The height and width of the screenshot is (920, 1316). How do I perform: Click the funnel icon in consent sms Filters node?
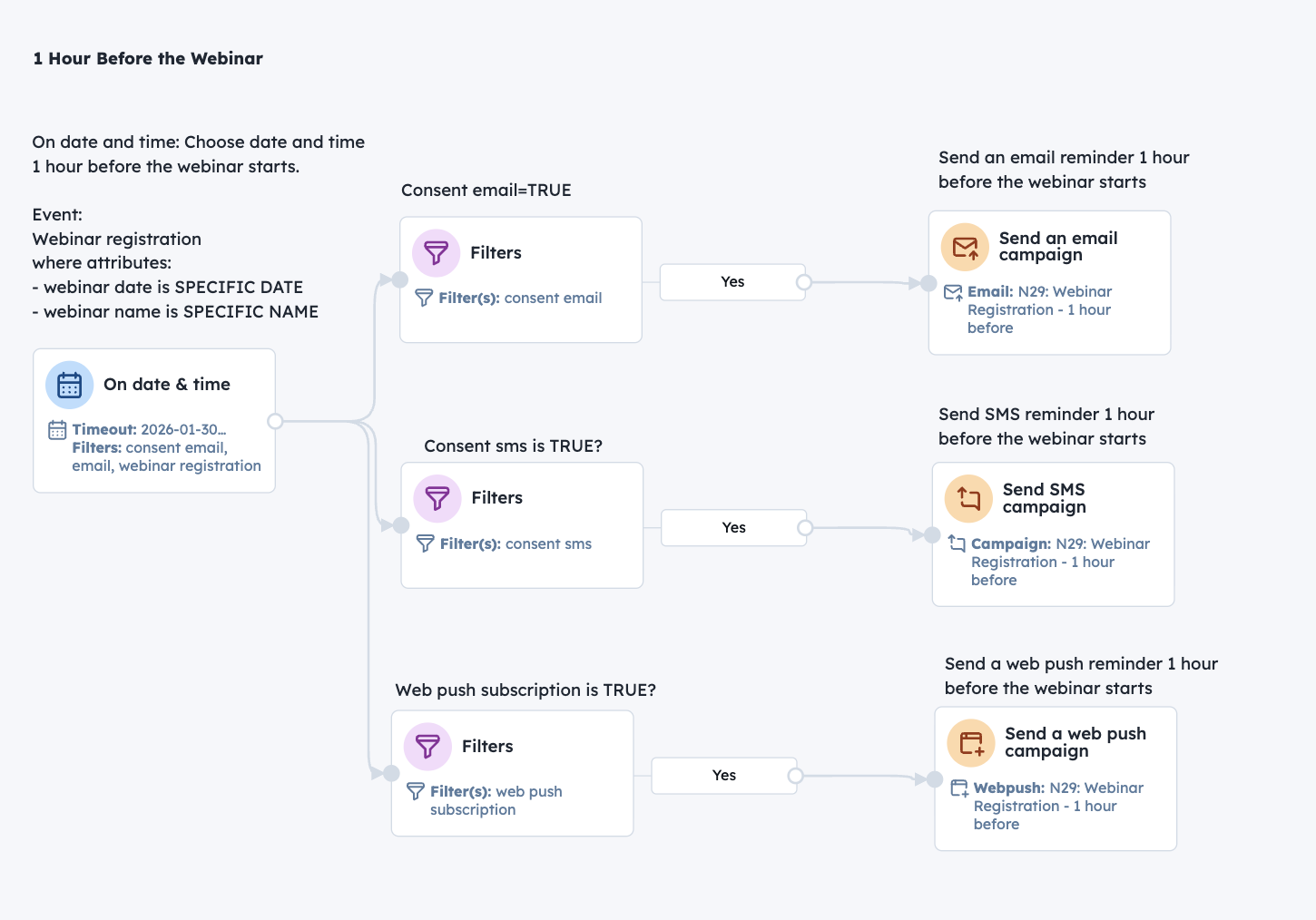(437, 498)
